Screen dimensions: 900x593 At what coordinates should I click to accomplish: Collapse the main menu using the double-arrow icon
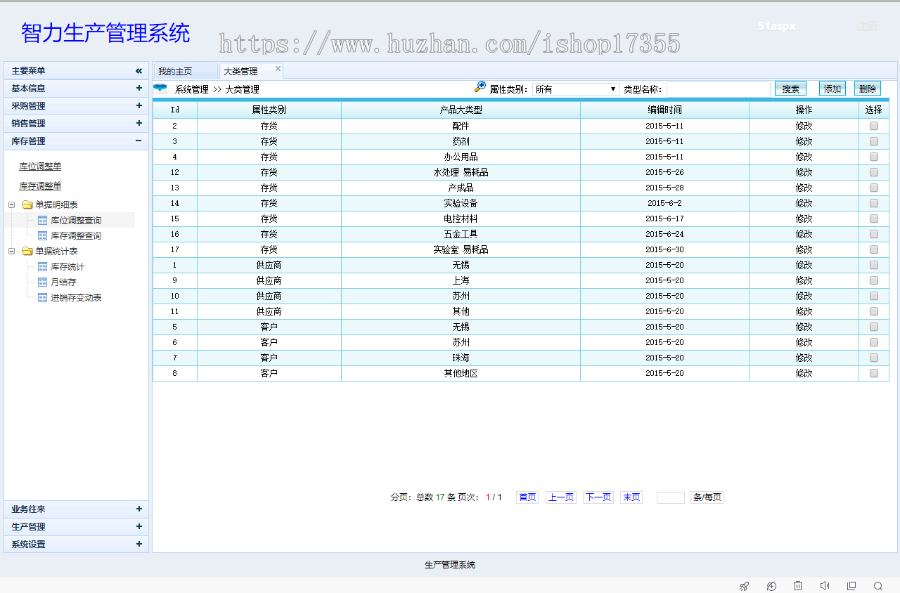pos(138,71)
